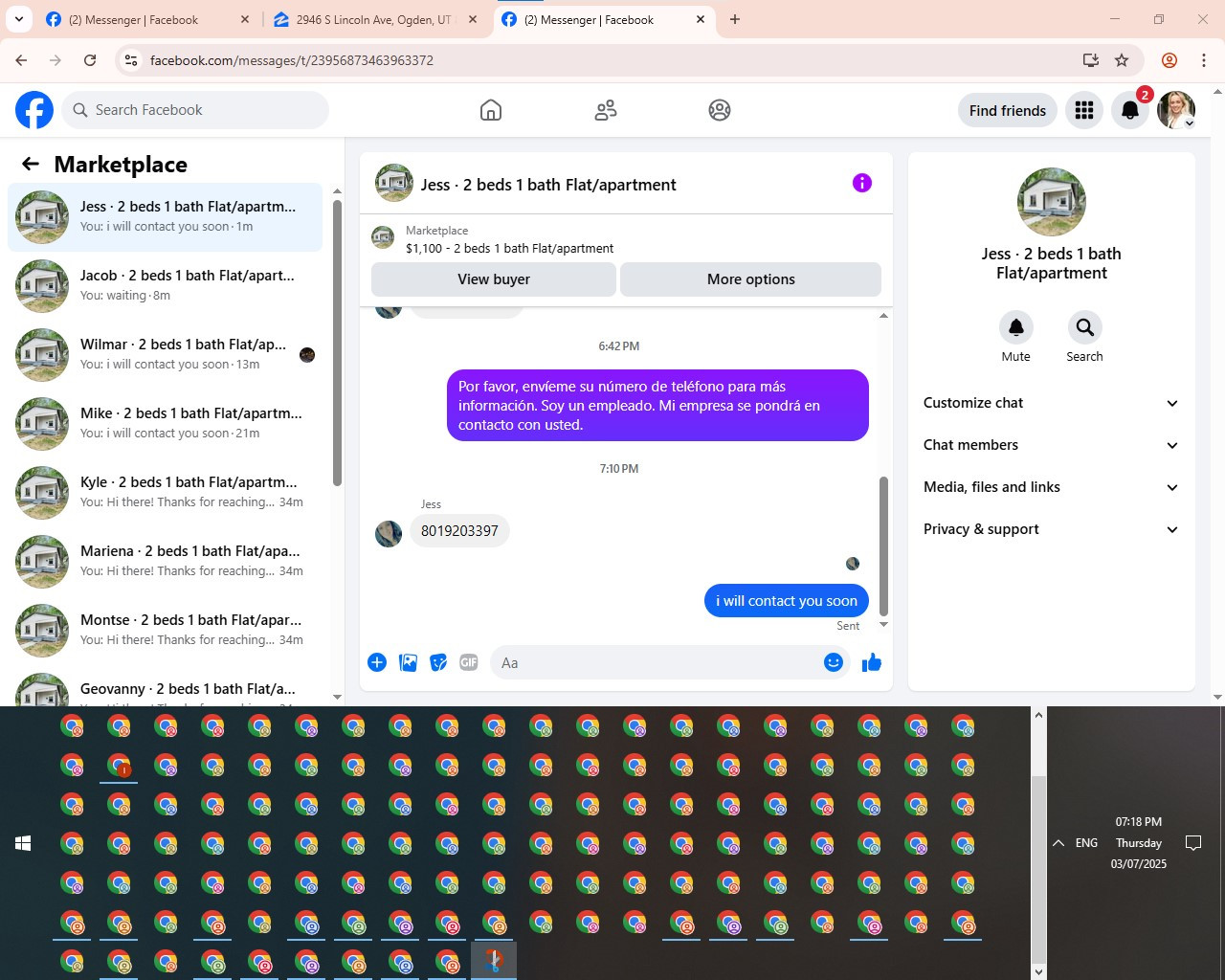Go back with browser back arrow
The image size is (1225, 980).
point(21,60)
